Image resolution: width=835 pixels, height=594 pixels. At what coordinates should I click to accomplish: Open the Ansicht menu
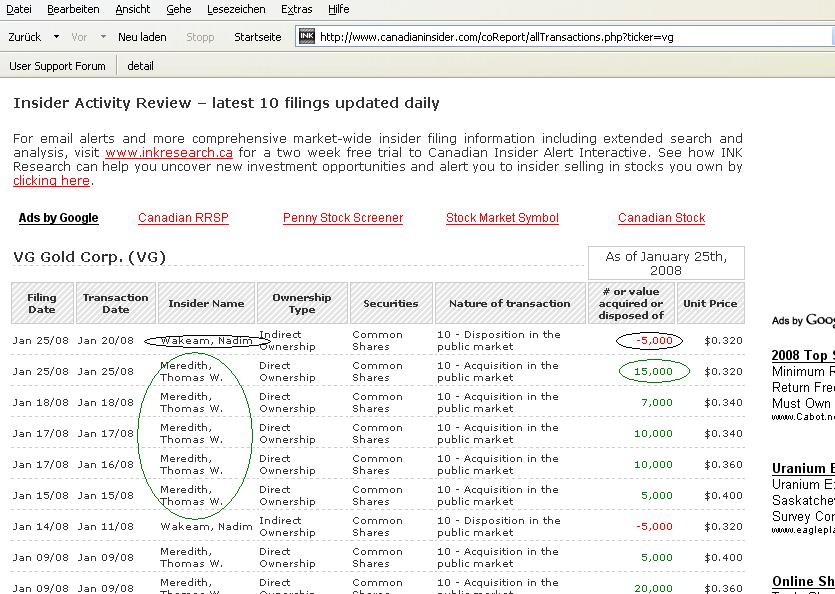tap(133, 9)
